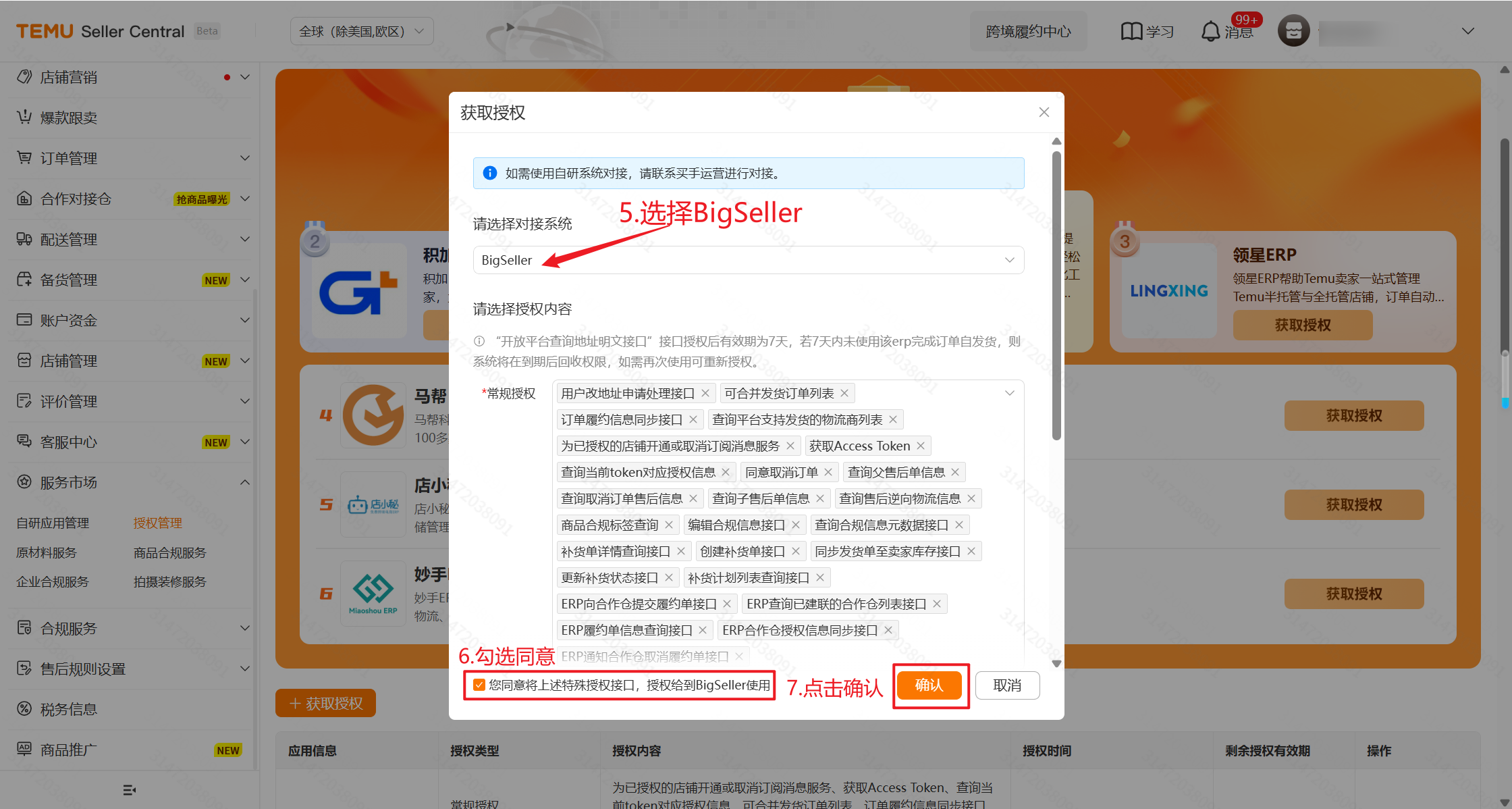Remove the 同意取消订单 tag
This screenshot has width=1512, height=809.
tap(828, 473)
